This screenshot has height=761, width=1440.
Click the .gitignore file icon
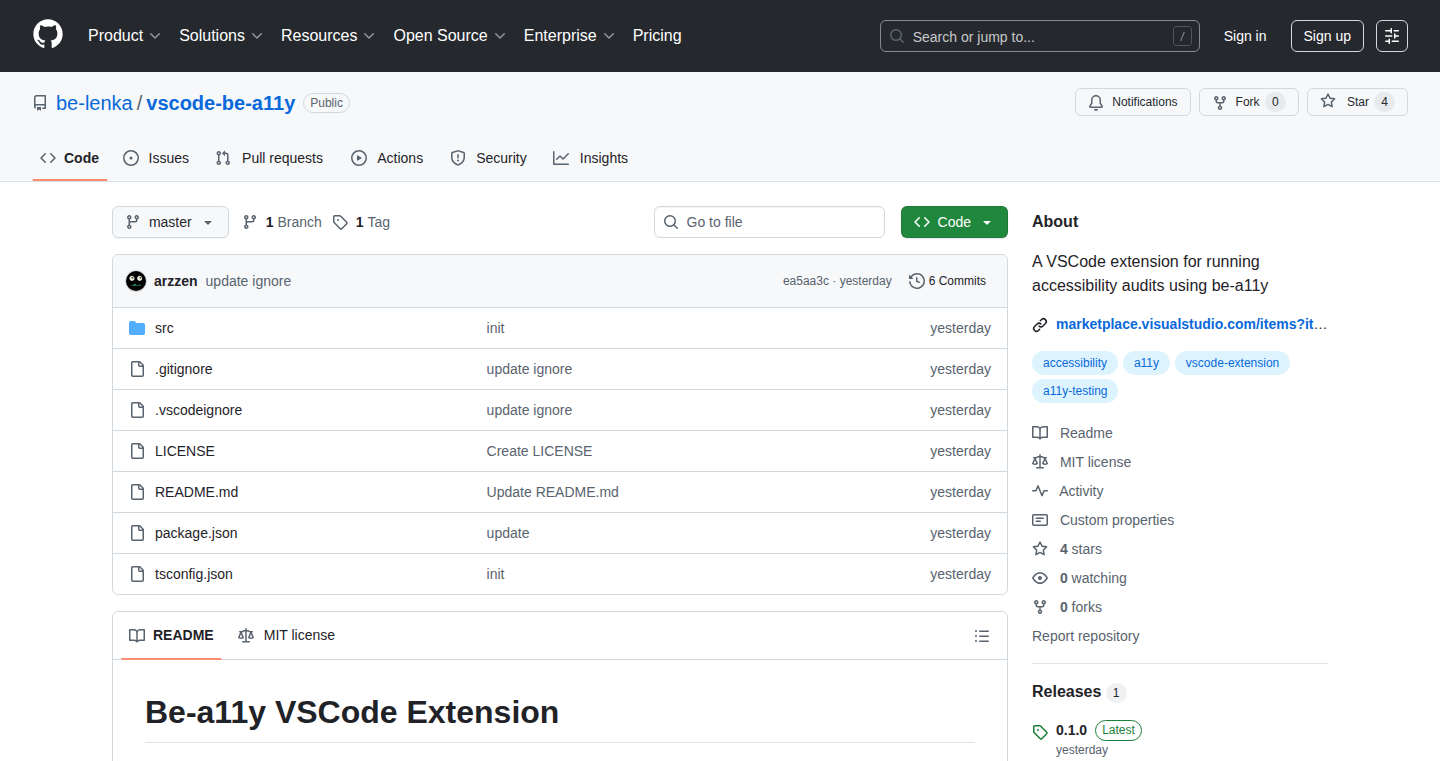point(137,369)
